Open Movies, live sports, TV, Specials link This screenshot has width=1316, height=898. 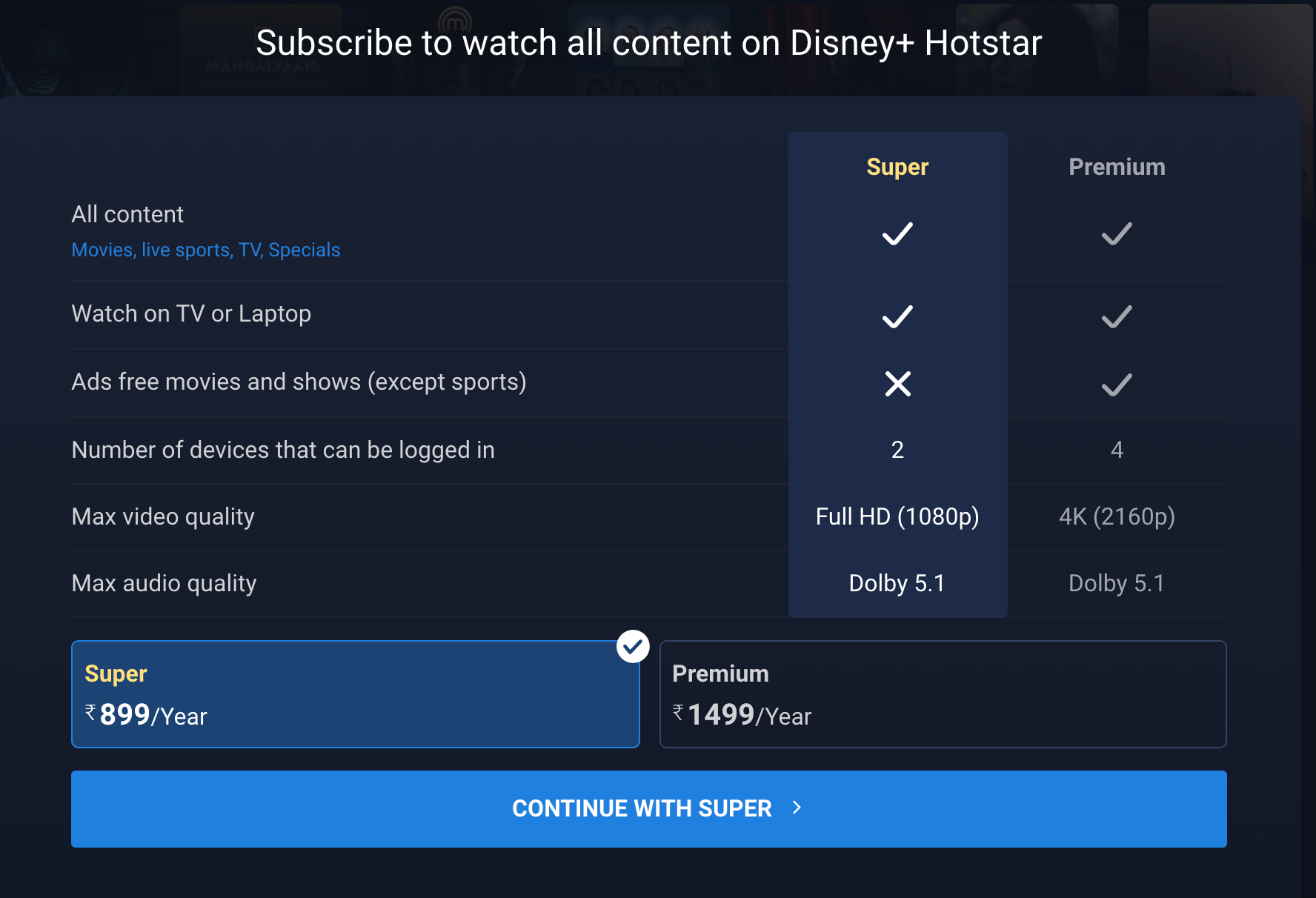(206, 250)
